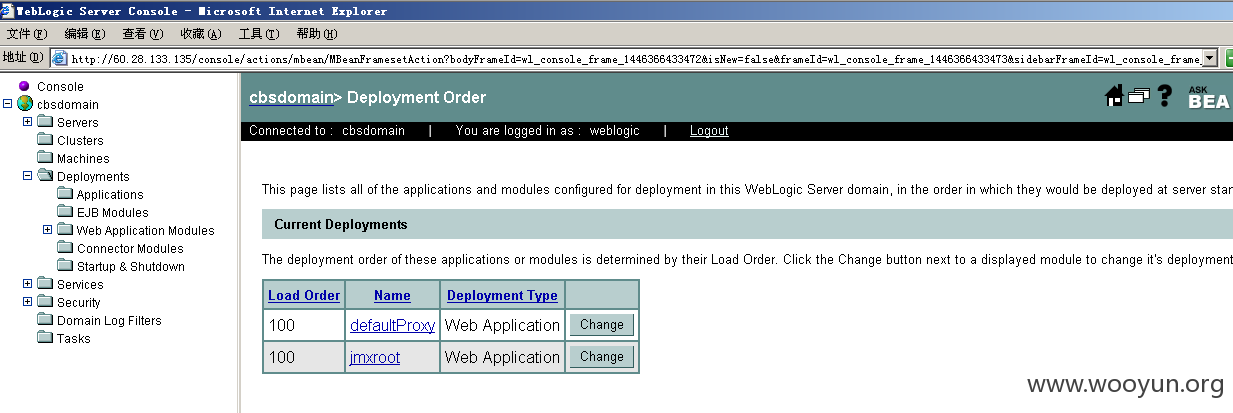Screen dimensions: 1233x413
Task: Open the help question mark icon
Action: click(1164, 96)
